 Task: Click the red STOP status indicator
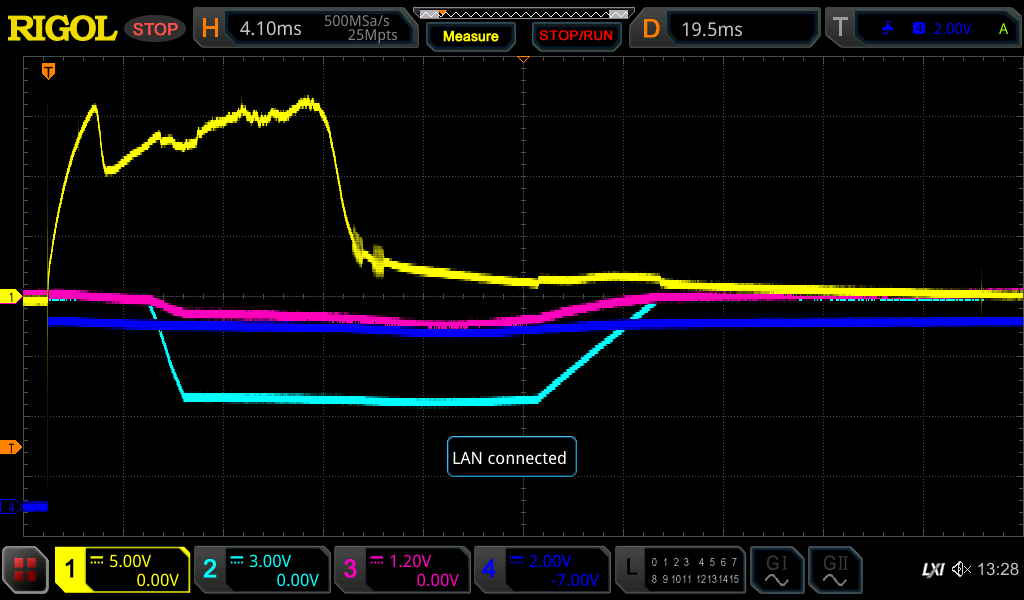click(155, 29)
